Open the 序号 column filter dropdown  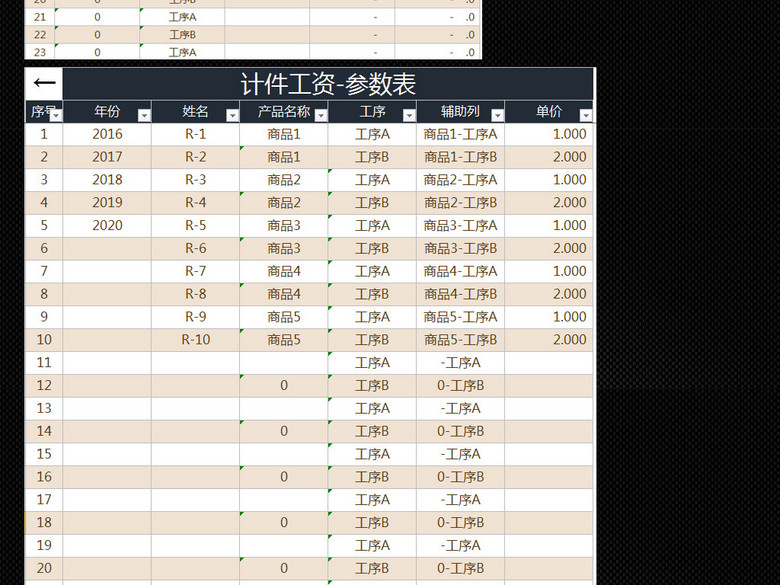tap(56, 115)
